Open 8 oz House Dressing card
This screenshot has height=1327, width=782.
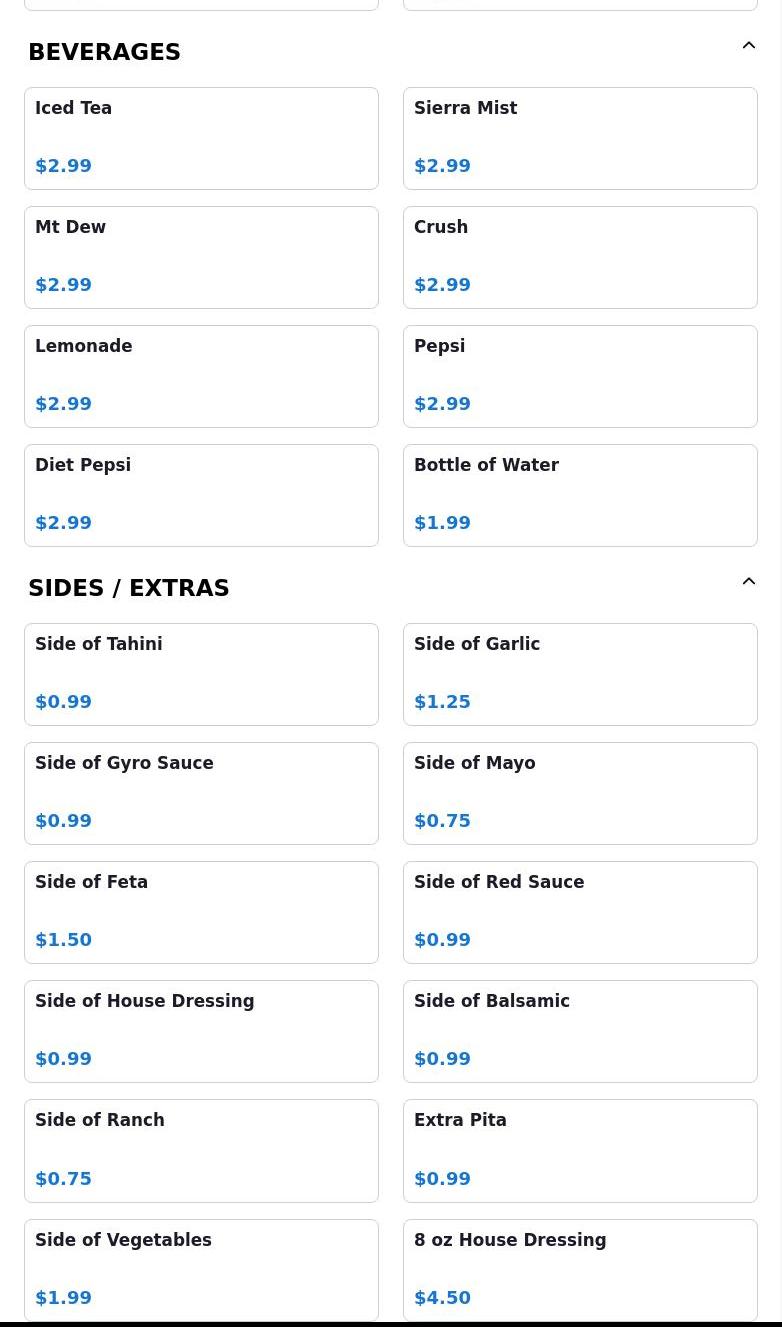point(580,1269)
